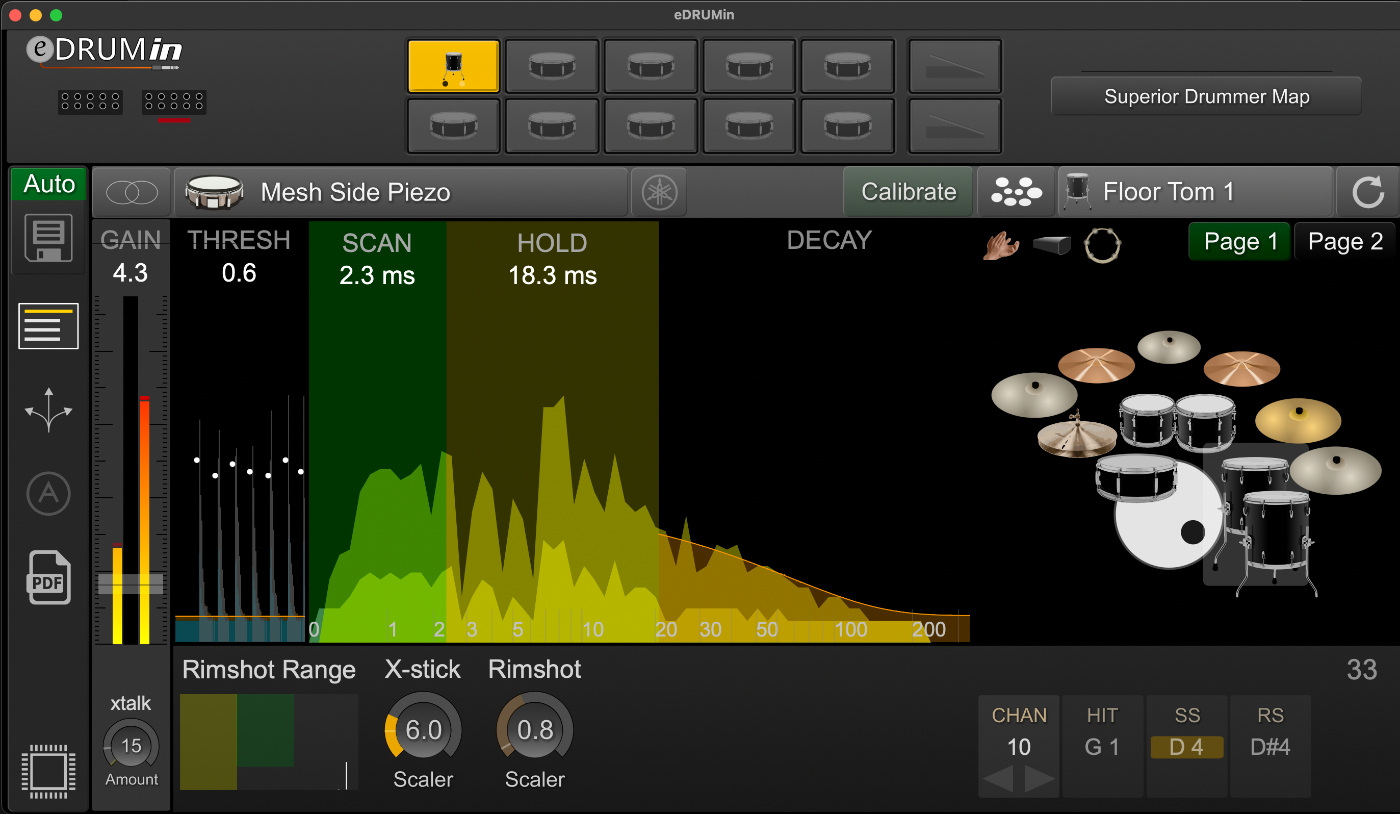Select the cowbell block percussion icon

point(1052,245)
